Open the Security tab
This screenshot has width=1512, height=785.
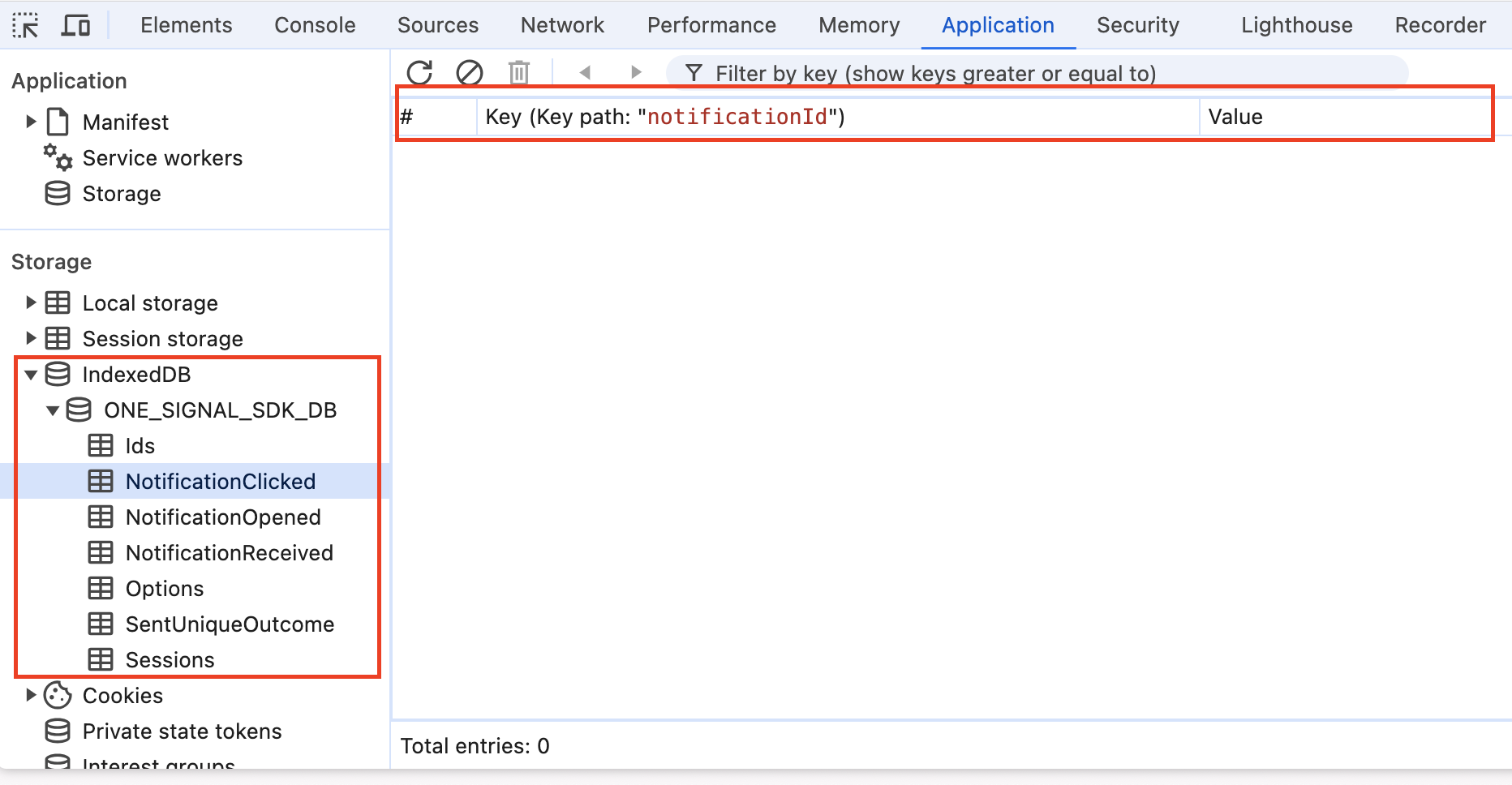pyautogui.click(x=1138, y=25)
